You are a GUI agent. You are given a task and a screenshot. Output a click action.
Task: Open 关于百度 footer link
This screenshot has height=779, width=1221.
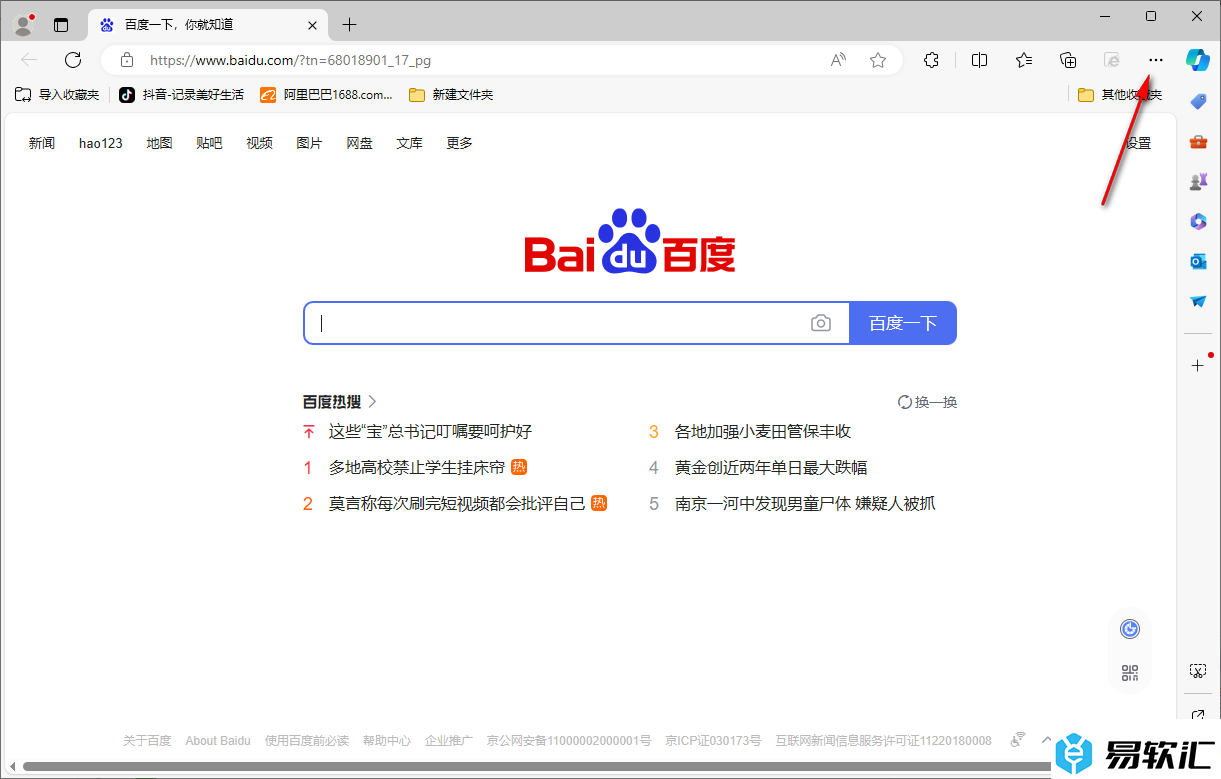pos(147,741)
